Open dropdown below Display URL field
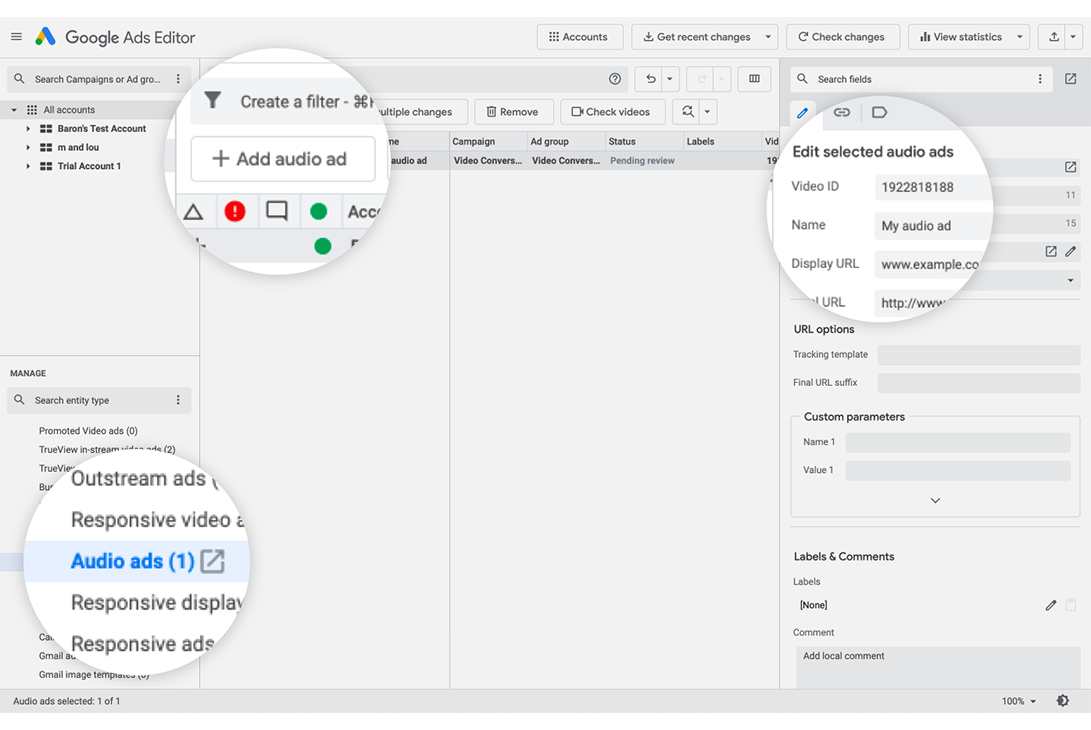This screenshot has height=730, width=1091. [x=1071, y=280]
